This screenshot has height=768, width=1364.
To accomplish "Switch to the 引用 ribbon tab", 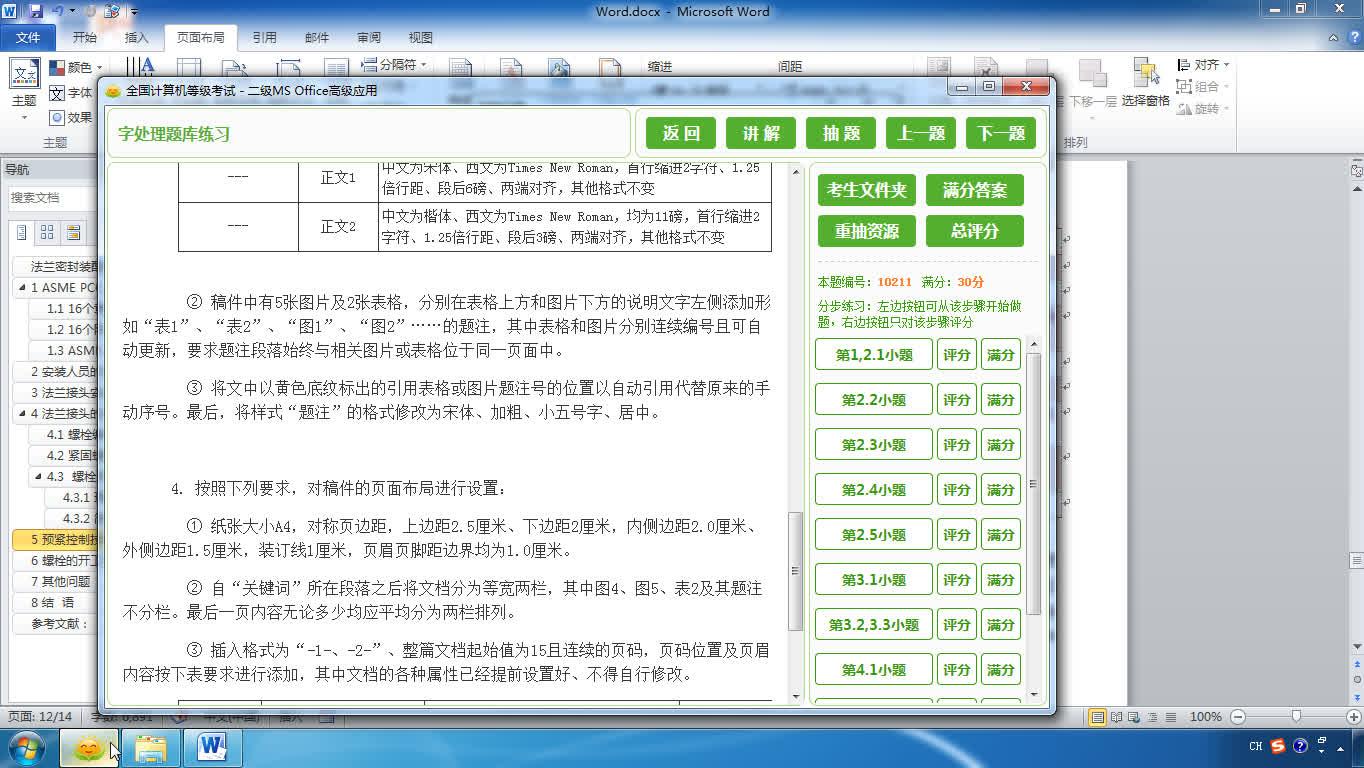I will click(x=264, y=38).
